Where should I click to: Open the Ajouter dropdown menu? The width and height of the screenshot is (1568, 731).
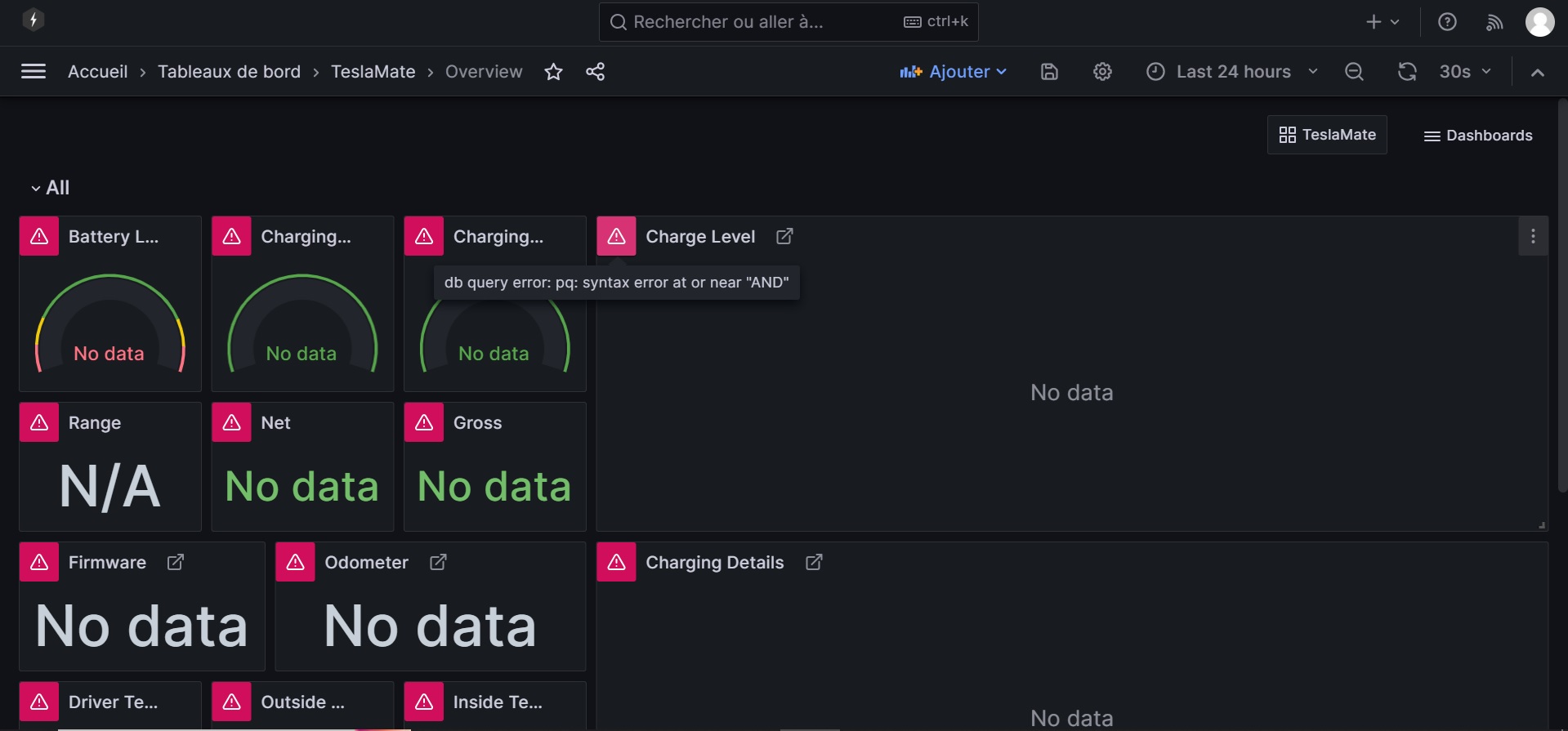(953, 72)
